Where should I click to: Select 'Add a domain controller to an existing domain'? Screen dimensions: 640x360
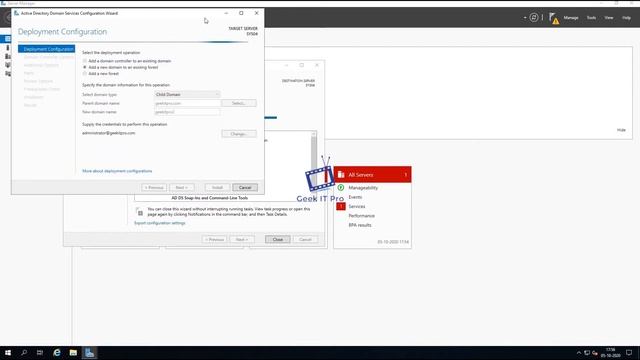[x=127, y=61]
